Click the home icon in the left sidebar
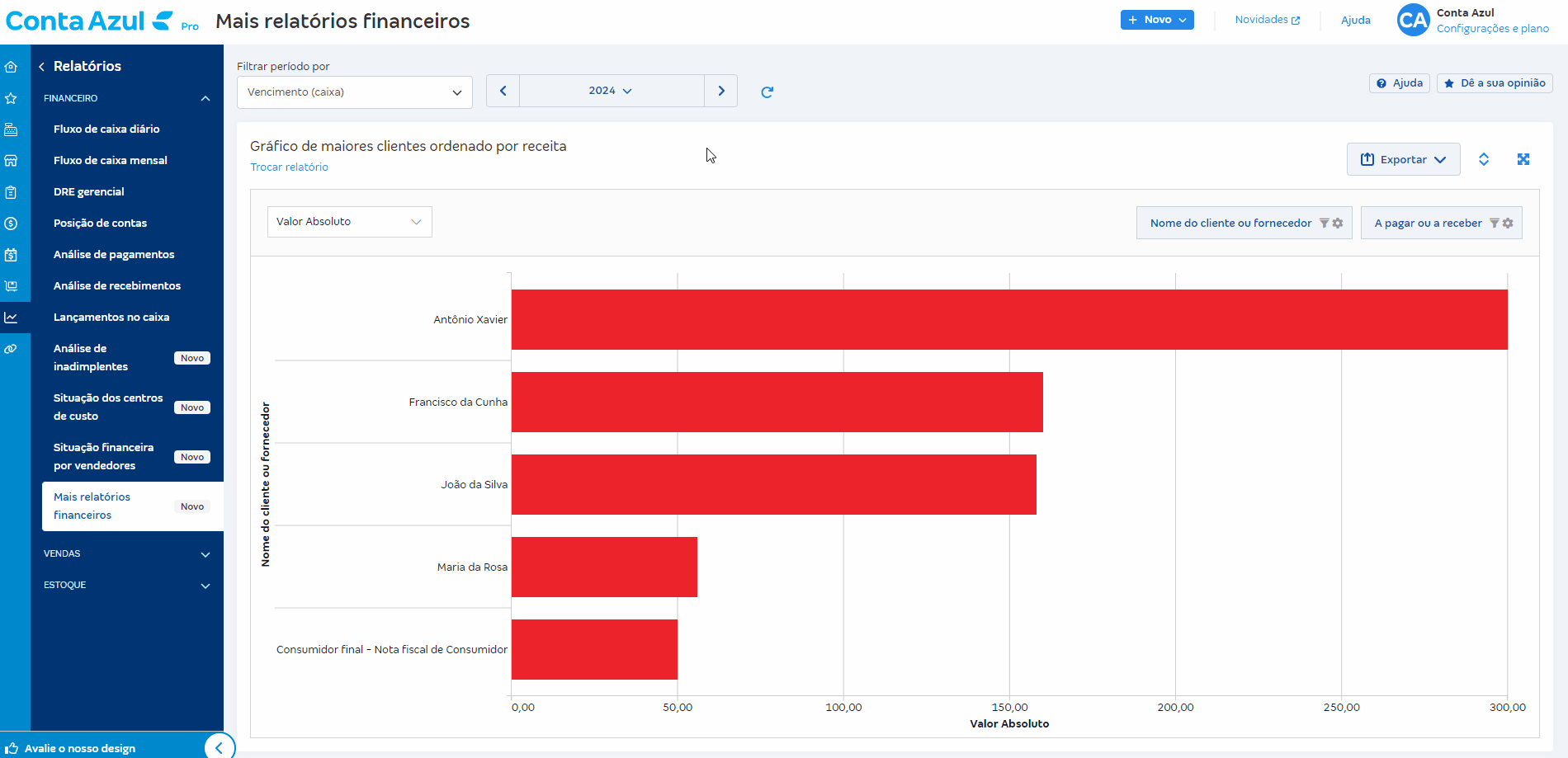The image size is (1568, 758). click(11, 67)
